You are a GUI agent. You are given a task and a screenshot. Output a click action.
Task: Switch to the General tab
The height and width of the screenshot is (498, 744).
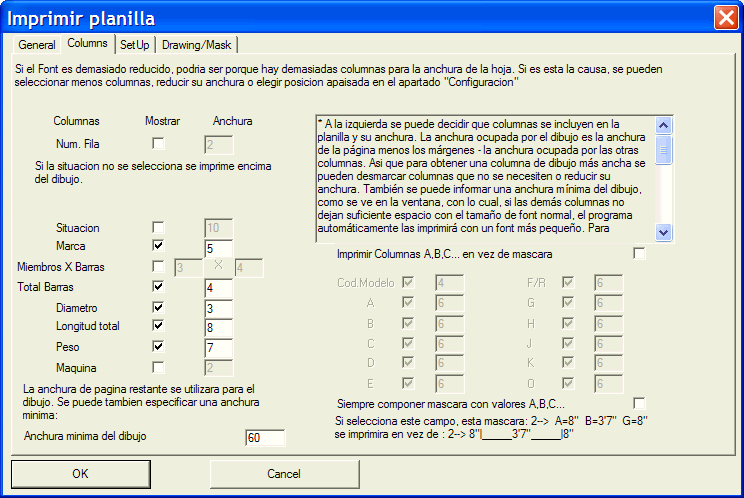[36, 45]
